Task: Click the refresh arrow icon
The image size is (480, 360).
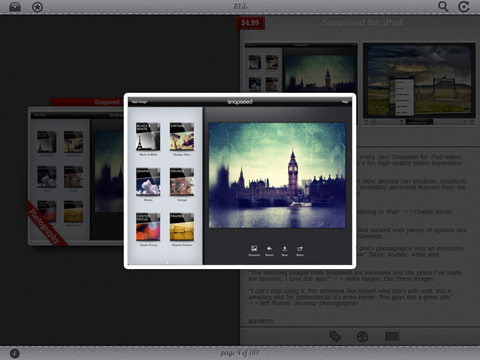Action: [x=464, y=7]
